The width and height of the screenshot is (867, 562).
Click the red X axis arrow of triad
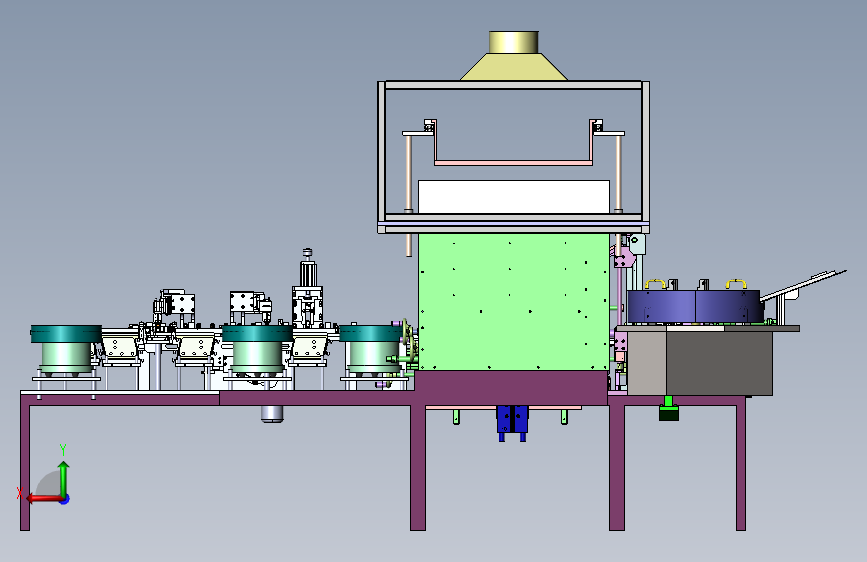(x=43, y=499)
